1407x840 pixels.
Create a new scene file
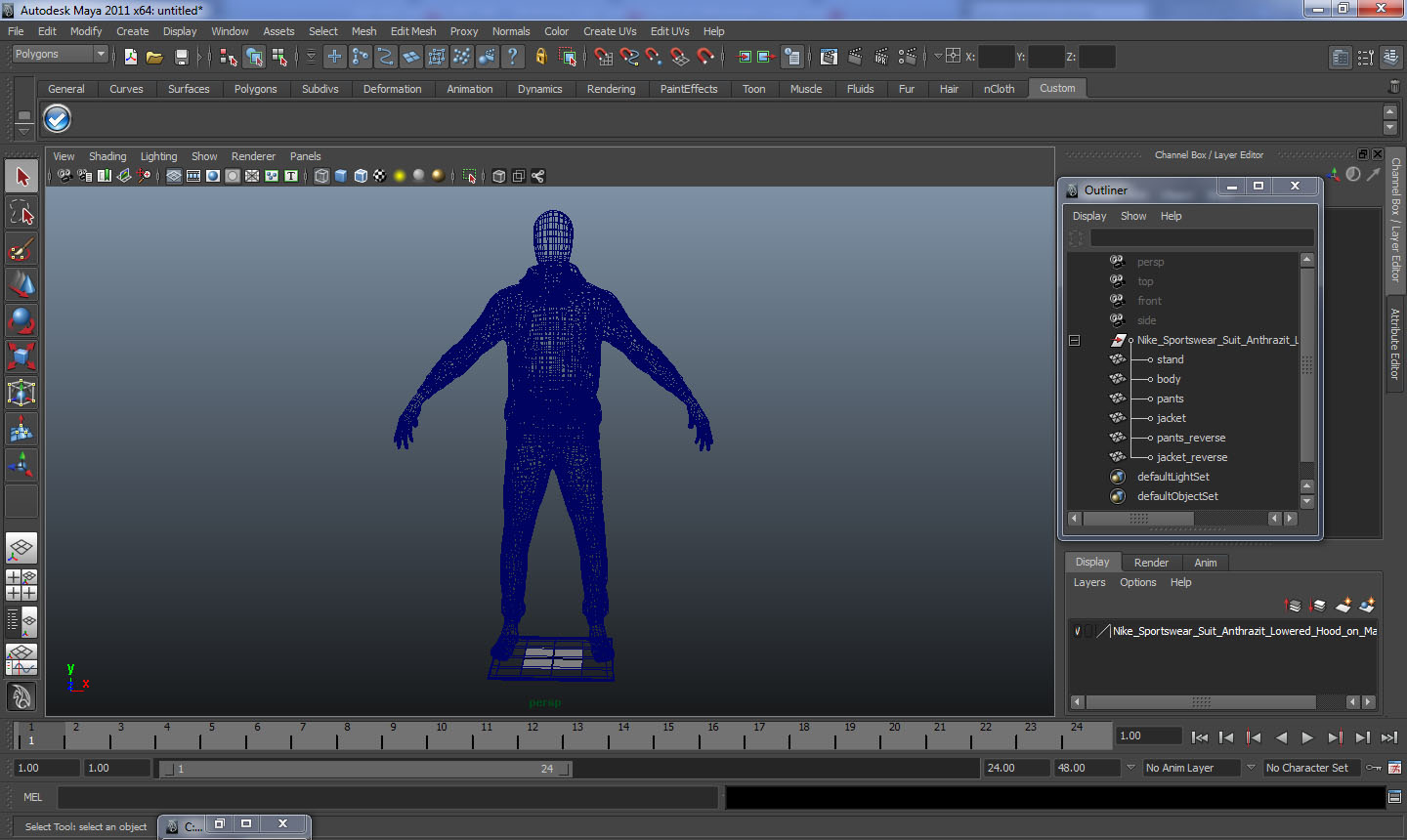click(x=130, y=57)
